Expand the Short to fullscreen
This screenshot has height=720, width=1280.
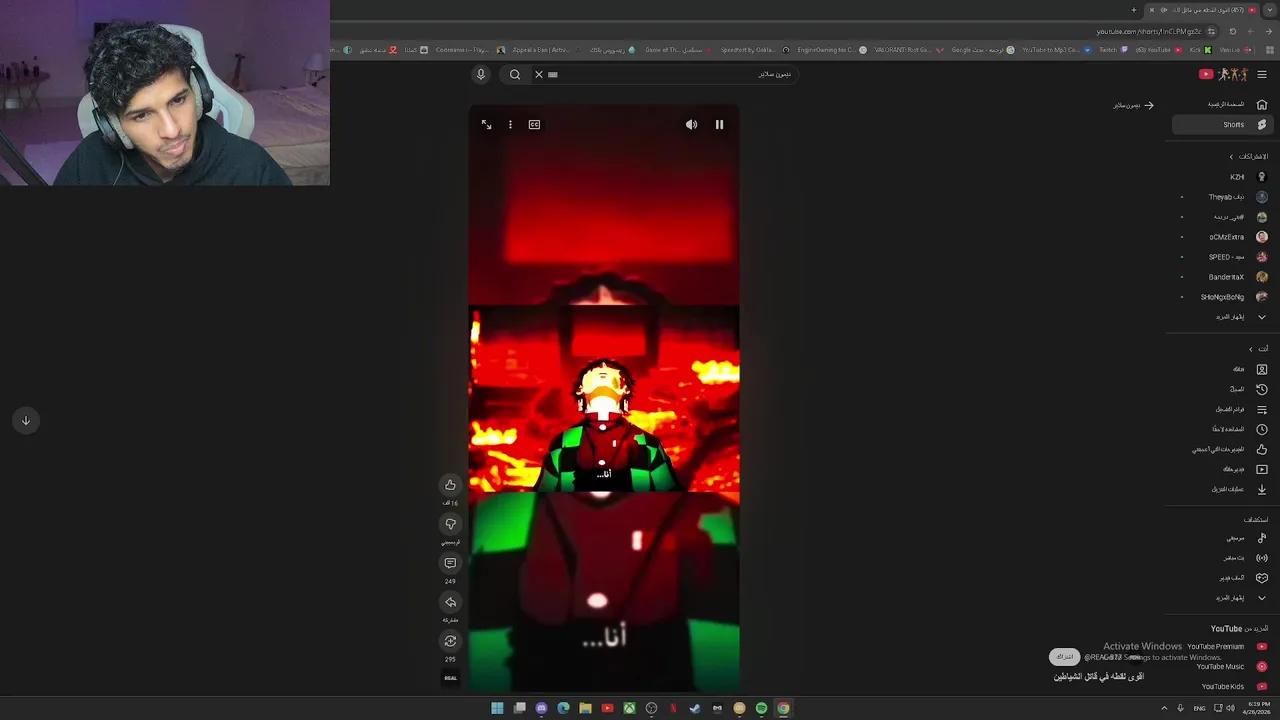[486, 125]
